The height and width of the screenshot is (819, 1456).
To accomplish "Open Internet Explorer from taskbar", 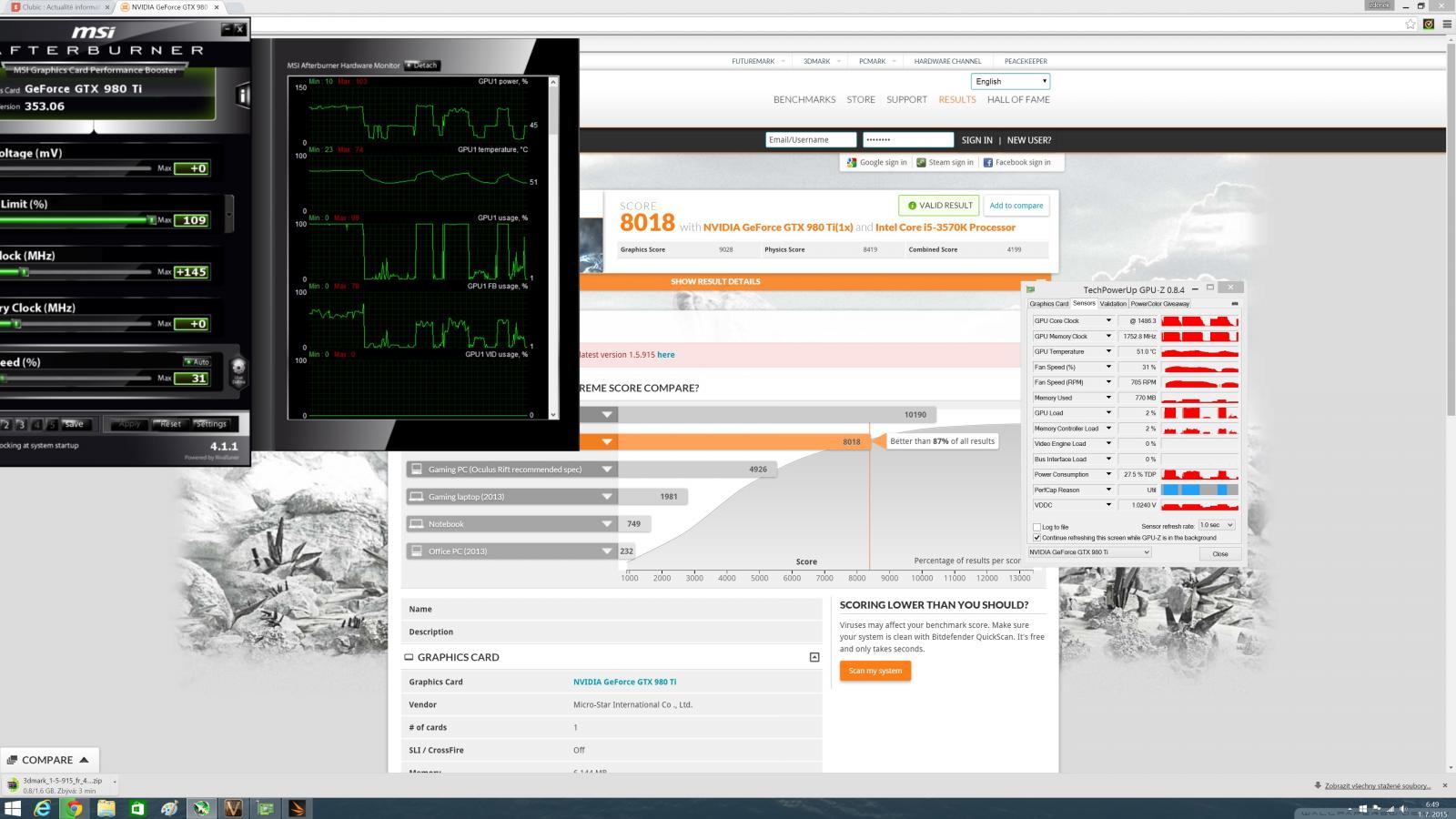I will coord(43,808).
